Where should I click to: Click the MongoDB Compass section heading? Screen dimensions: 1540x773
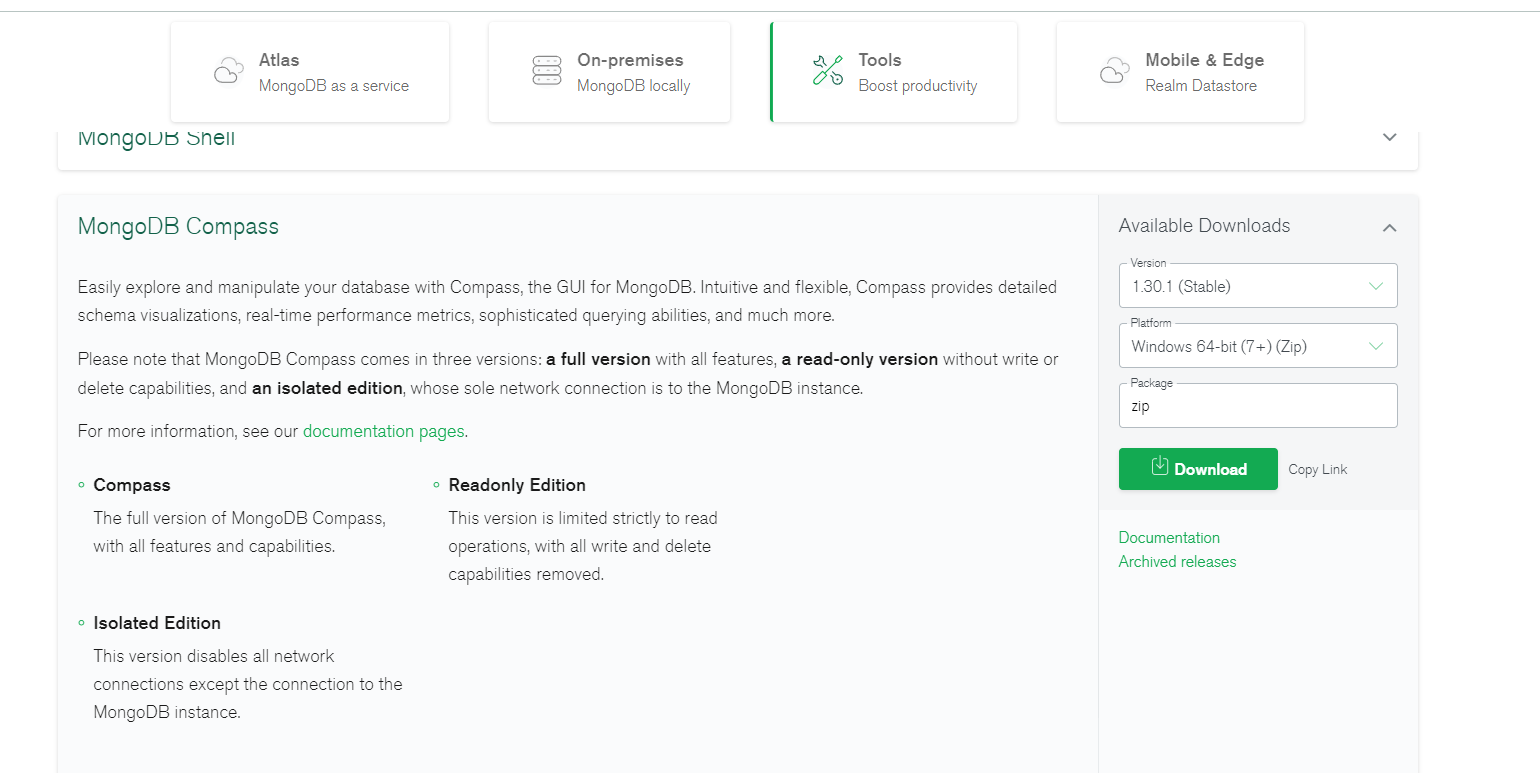click(x=178, y=227)
